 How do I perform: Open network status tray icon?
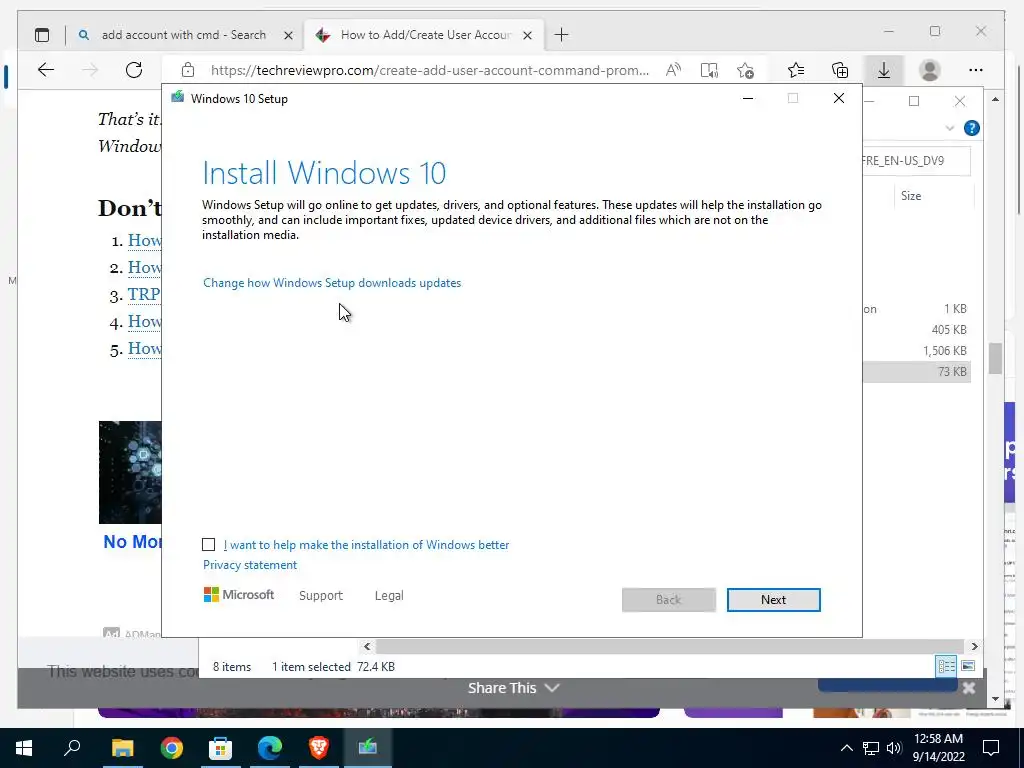(871, 748)
